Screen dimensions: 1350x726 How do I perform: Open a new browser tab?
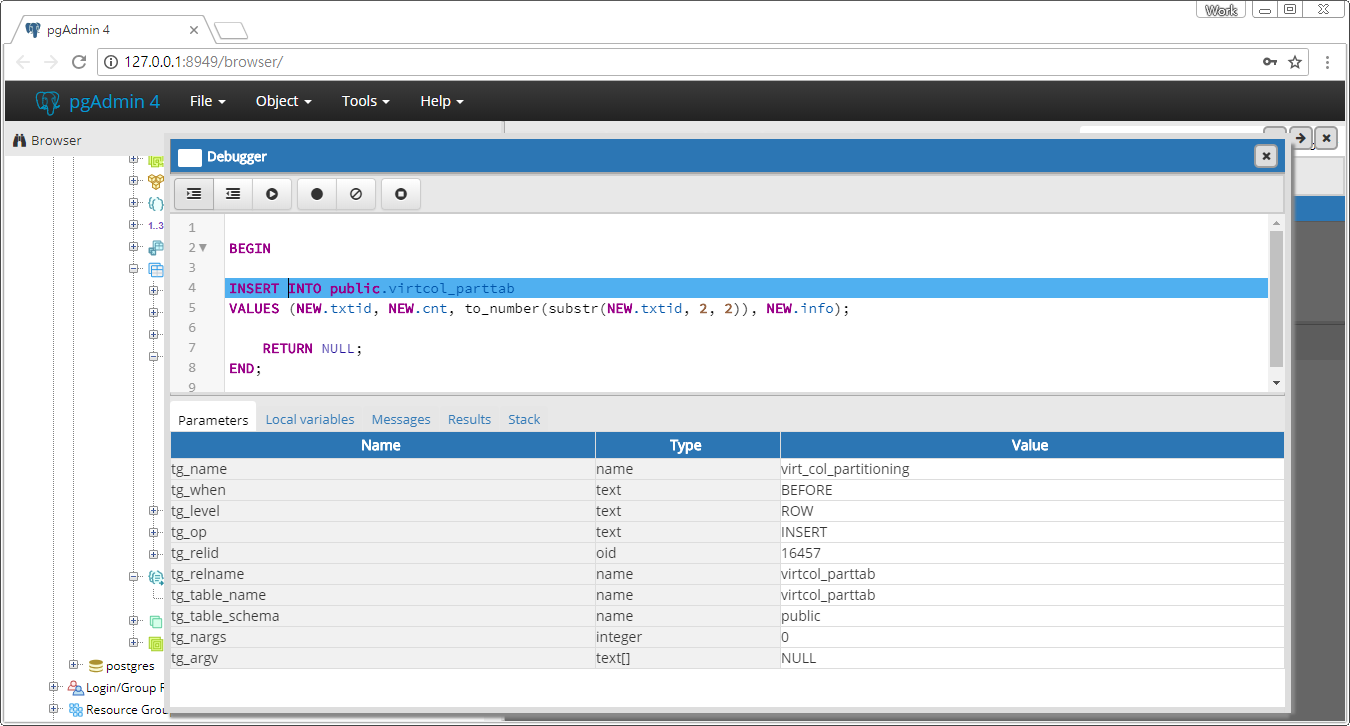click(x=230, y=30)
